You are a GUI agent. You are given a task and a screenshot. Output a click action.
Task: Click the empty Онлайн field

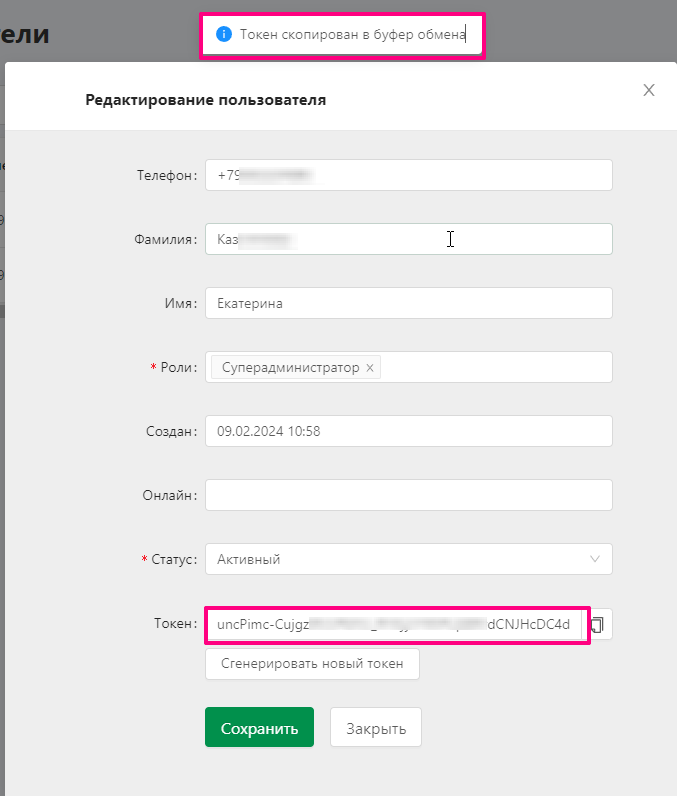409,495
